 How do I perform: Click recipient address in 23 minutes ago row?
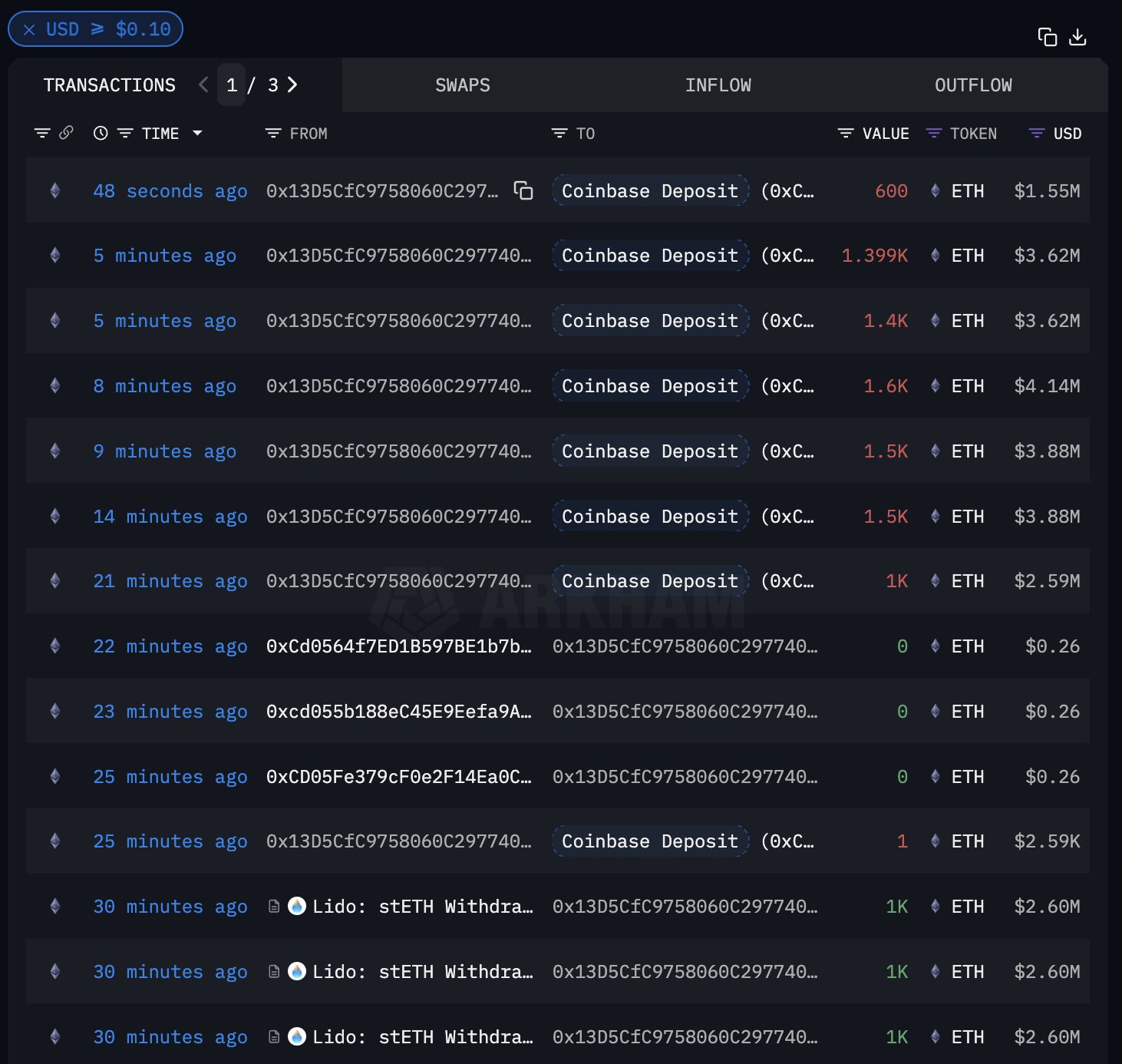point(685,712)
